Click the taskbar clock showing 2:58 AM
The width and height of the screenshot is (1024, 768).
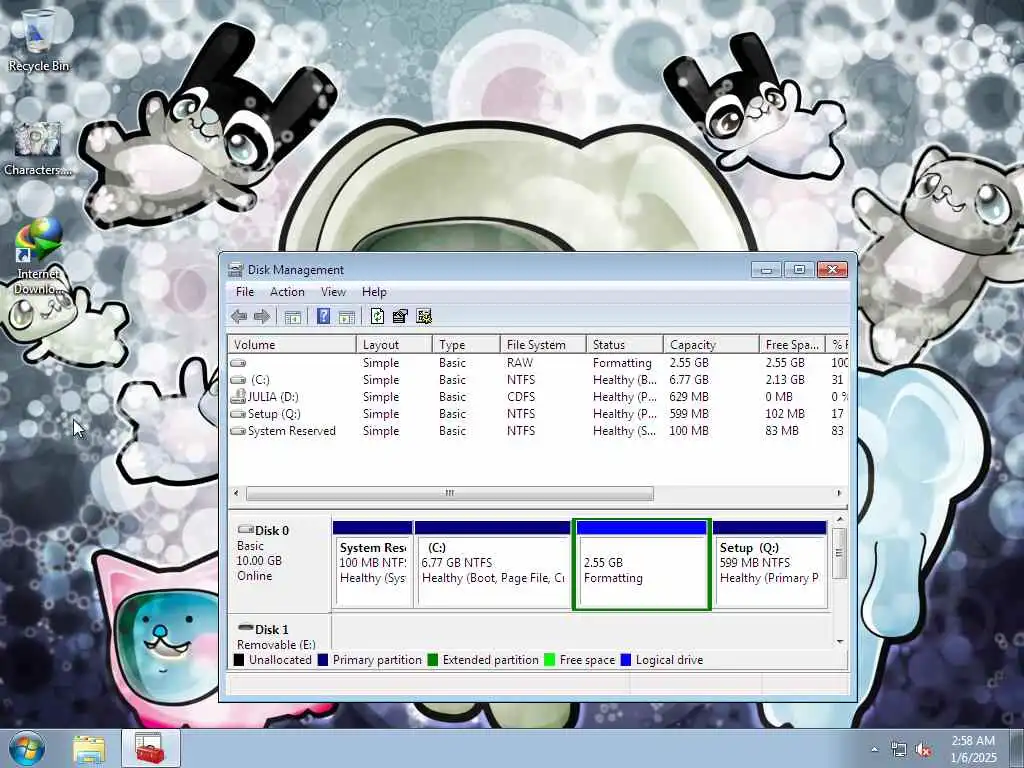point(973,749)
